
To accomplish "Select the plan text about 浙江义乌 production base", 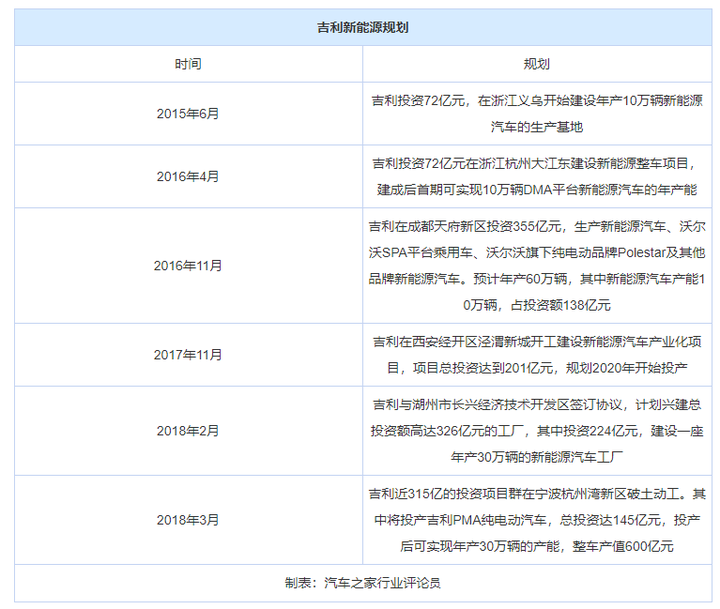I will (537, 113).
